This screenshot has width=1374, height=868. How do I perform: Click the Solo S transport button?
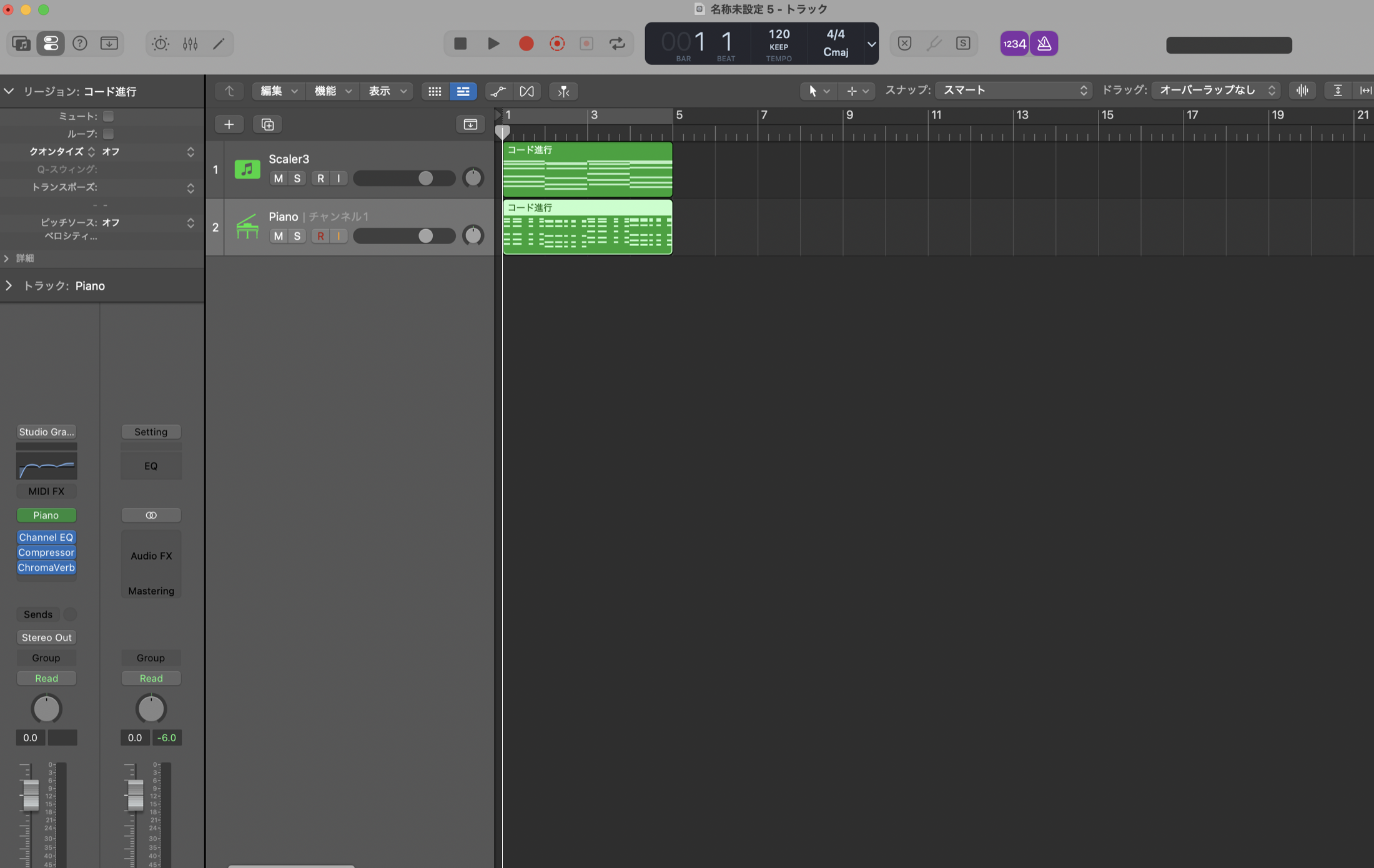(x=963, y=43)
